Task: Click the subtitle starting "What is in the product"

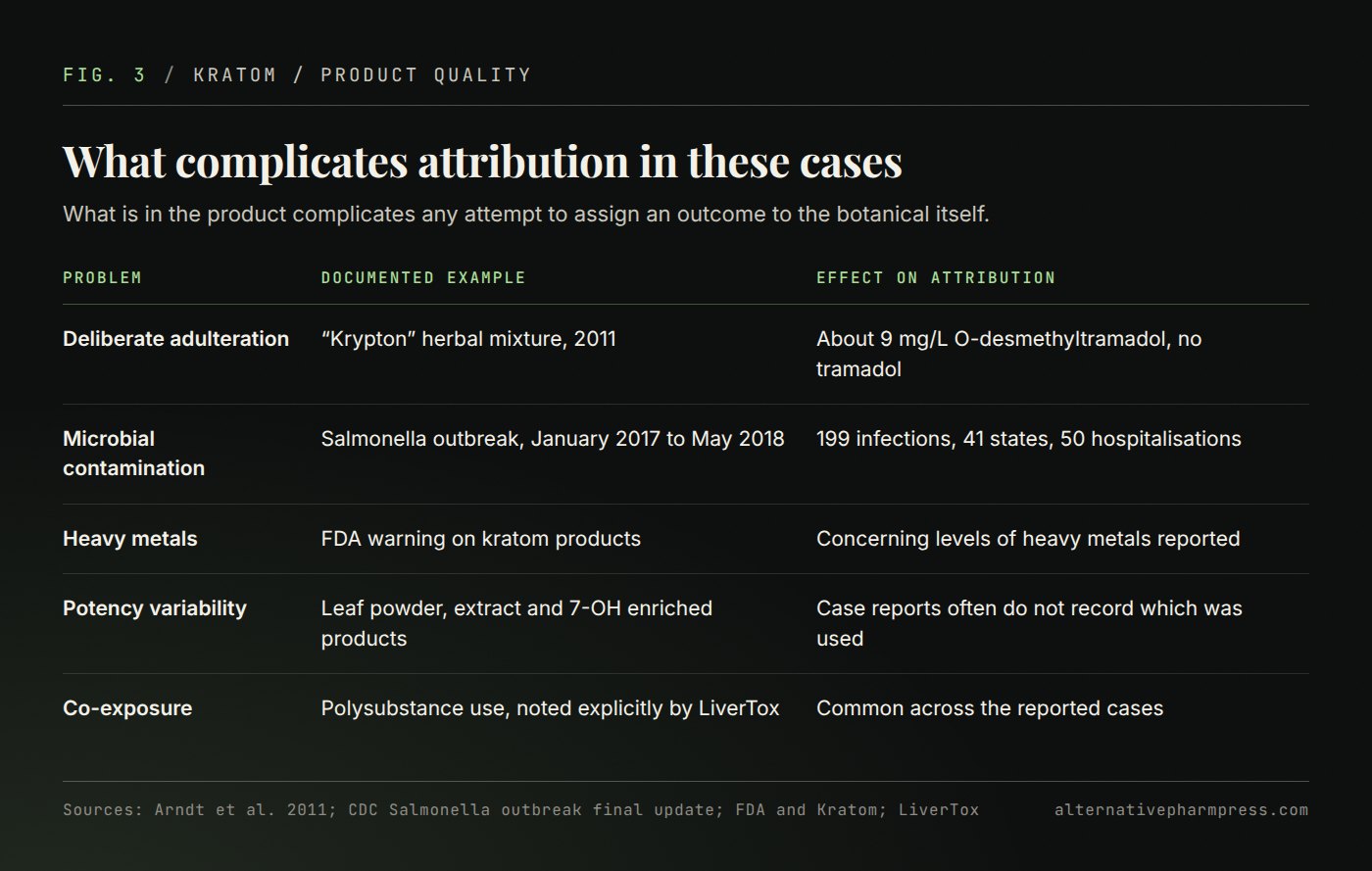Action: point(526,214)
